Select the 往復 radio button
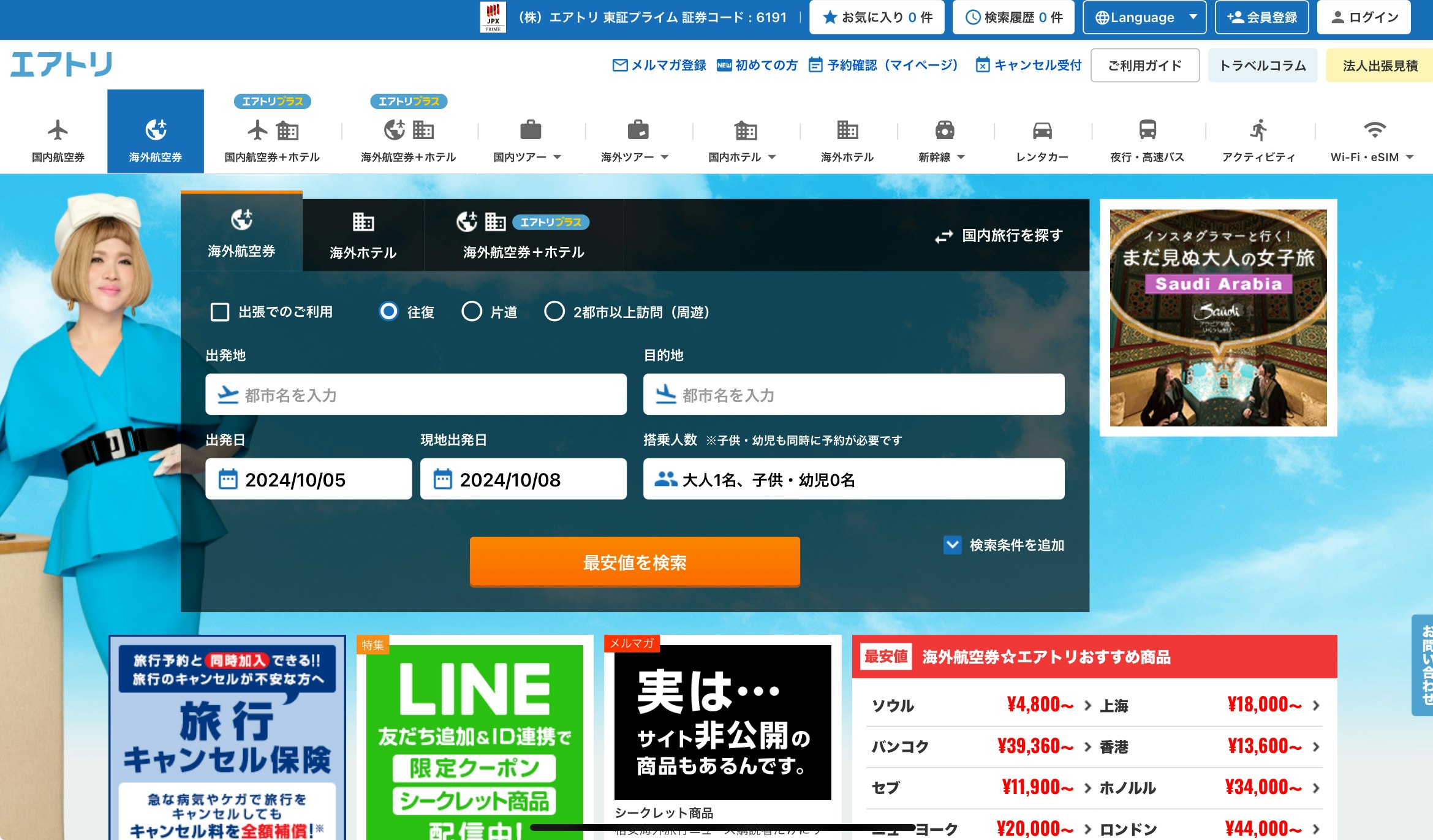This screenshot has width=1433, height=840. click(388, 312)
